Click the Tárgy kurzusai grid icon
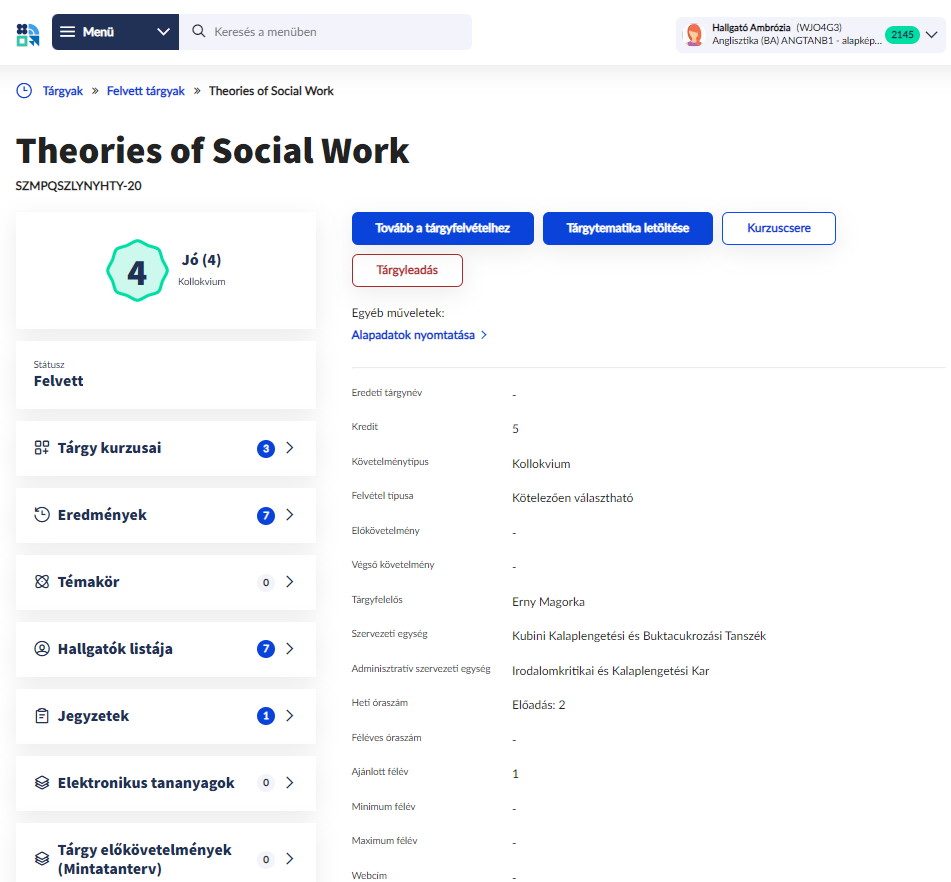This screenshot has width=951, height=882. tap(41, 448)
